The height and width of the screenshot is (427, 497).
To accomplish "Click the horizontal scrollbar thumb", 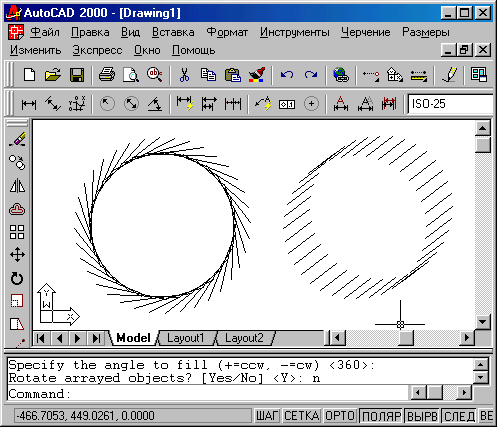I will point(406,338).
